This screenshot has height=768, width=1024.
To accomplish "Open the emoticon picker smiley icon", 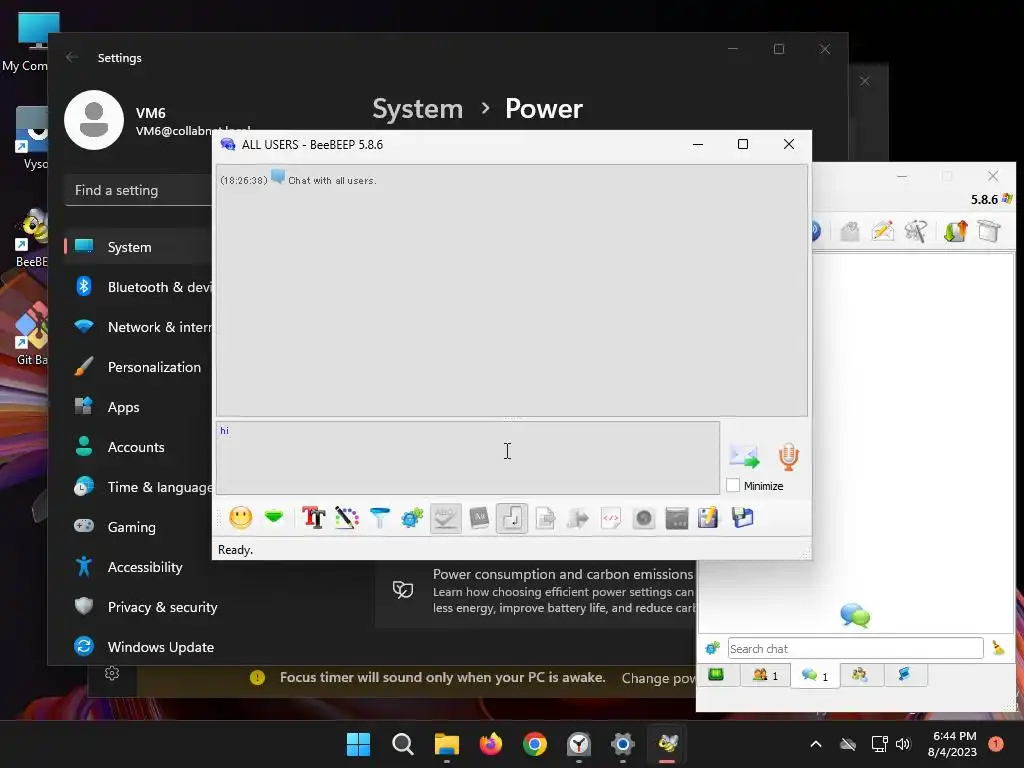I will point(240,518).
